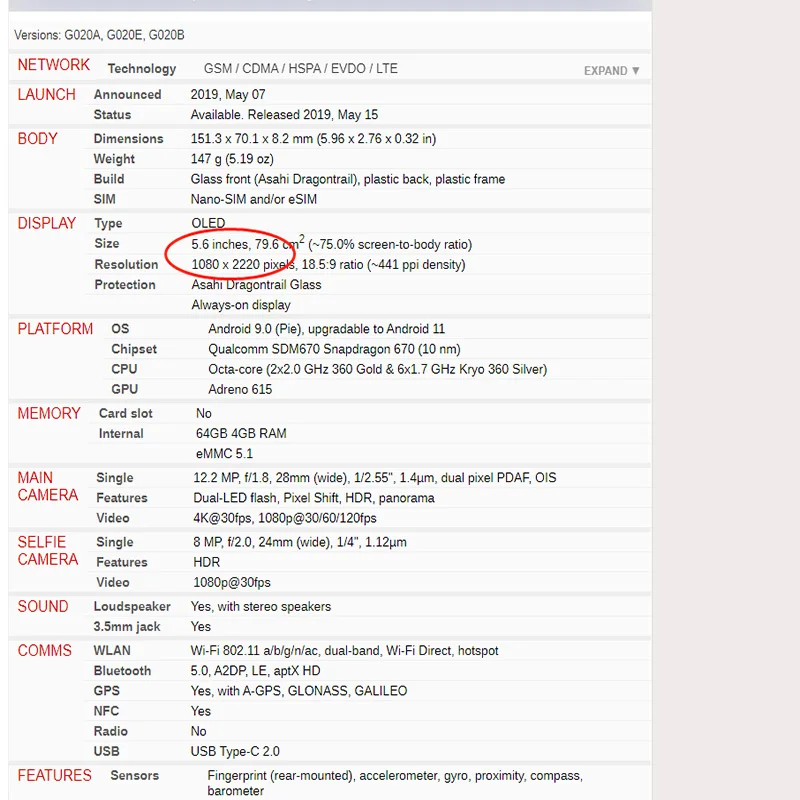Screen dimensions: 800x800
Task: Click the NFC spec label
Action: click(106, 711)
